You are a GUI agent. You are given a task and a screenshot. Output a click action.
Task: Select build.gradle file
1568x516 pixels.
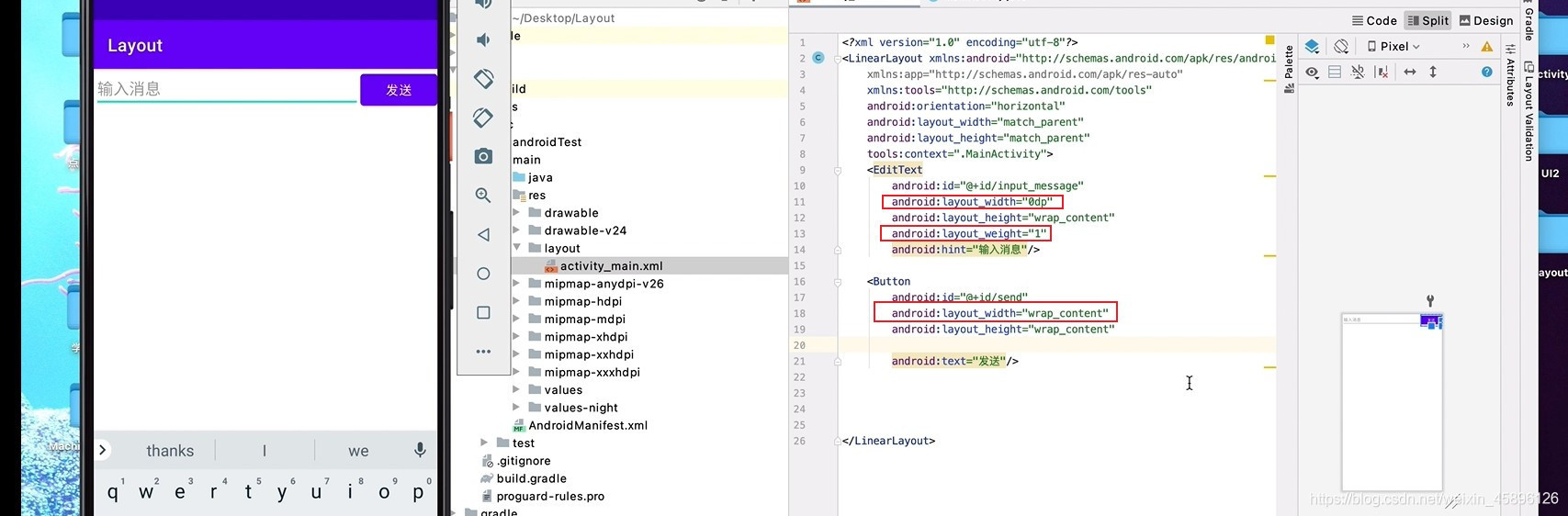tap(524, 478)
